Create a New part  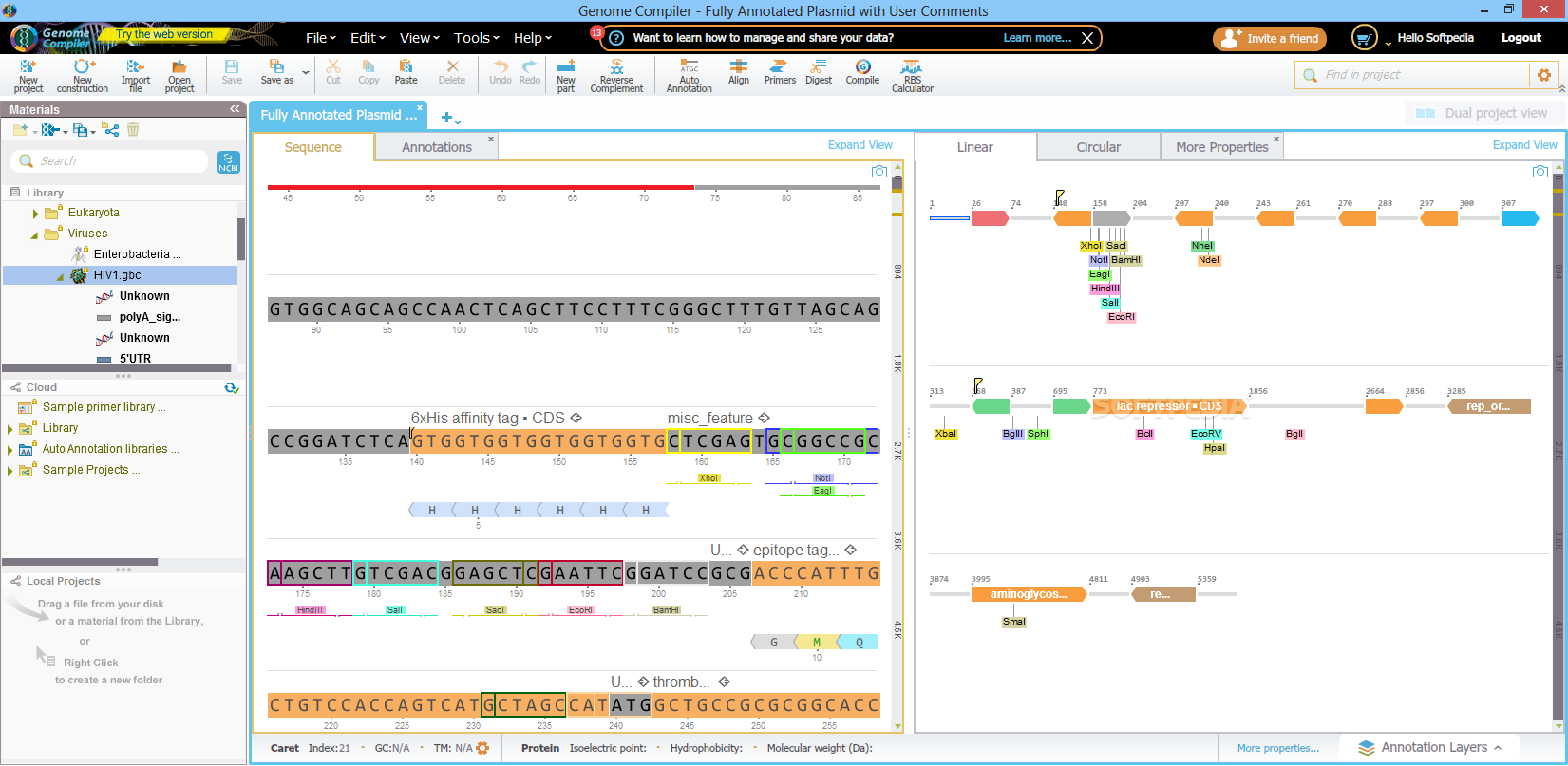coord(566,75)
